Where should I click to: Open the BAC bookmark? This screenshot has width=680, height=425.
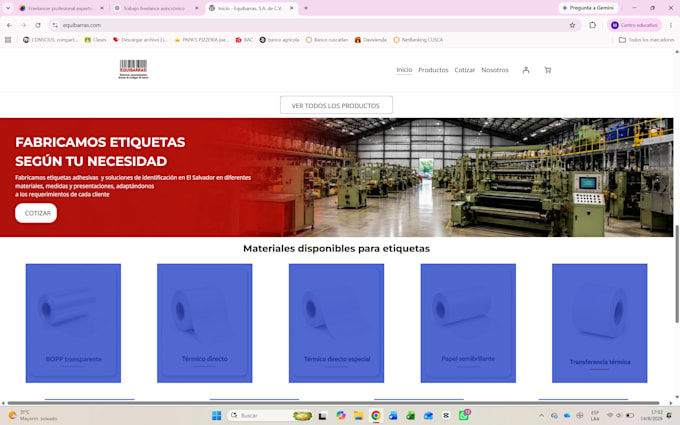tap(244, 39)
